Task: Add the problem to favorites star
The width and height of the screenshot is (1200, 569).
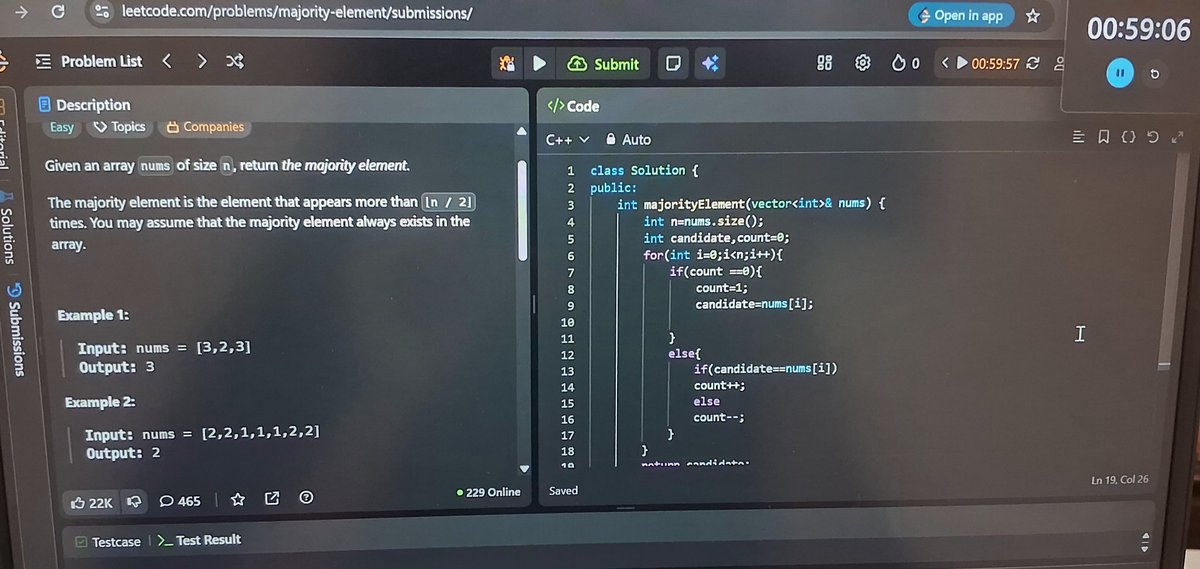Action: tap(238, 499)
